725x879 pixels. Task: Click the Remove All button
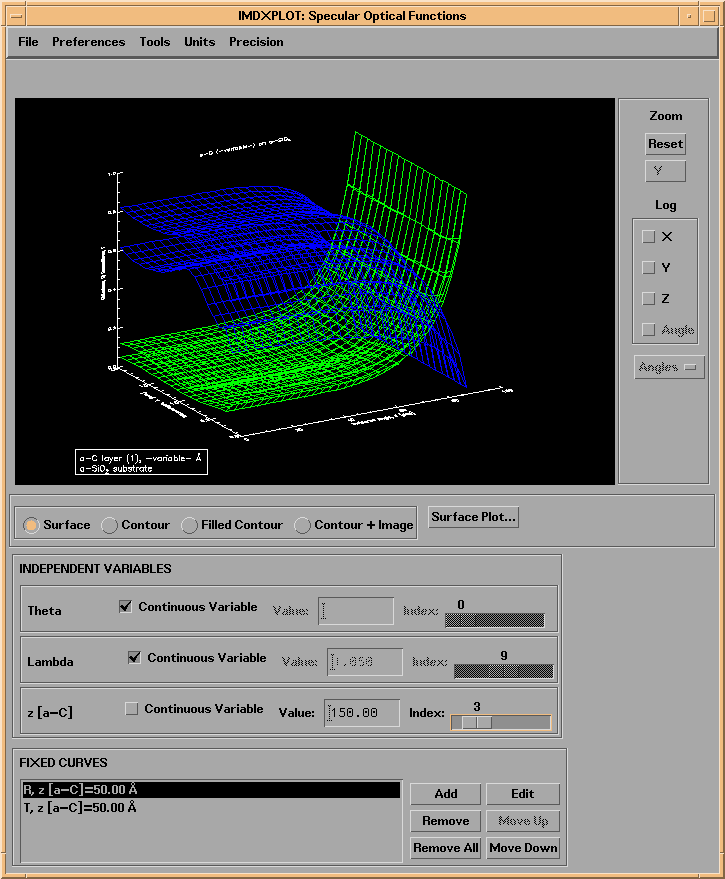click(x=446, y=848)
